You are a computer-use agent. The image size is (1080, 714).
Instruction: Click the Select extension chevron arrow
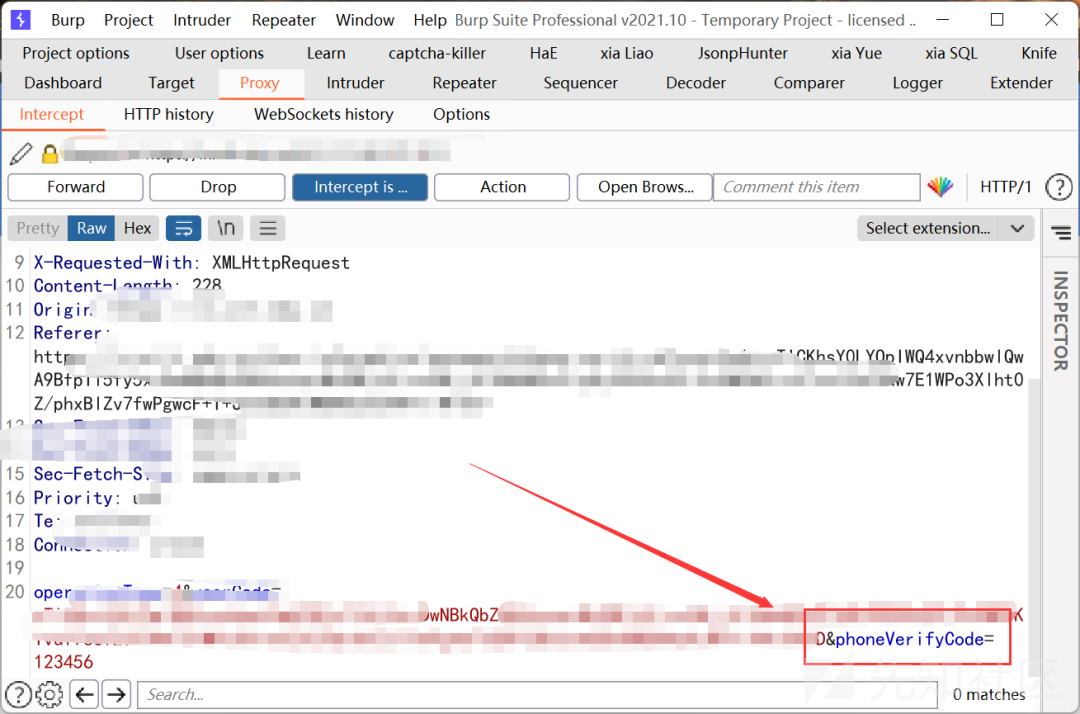click(1017, 228)
